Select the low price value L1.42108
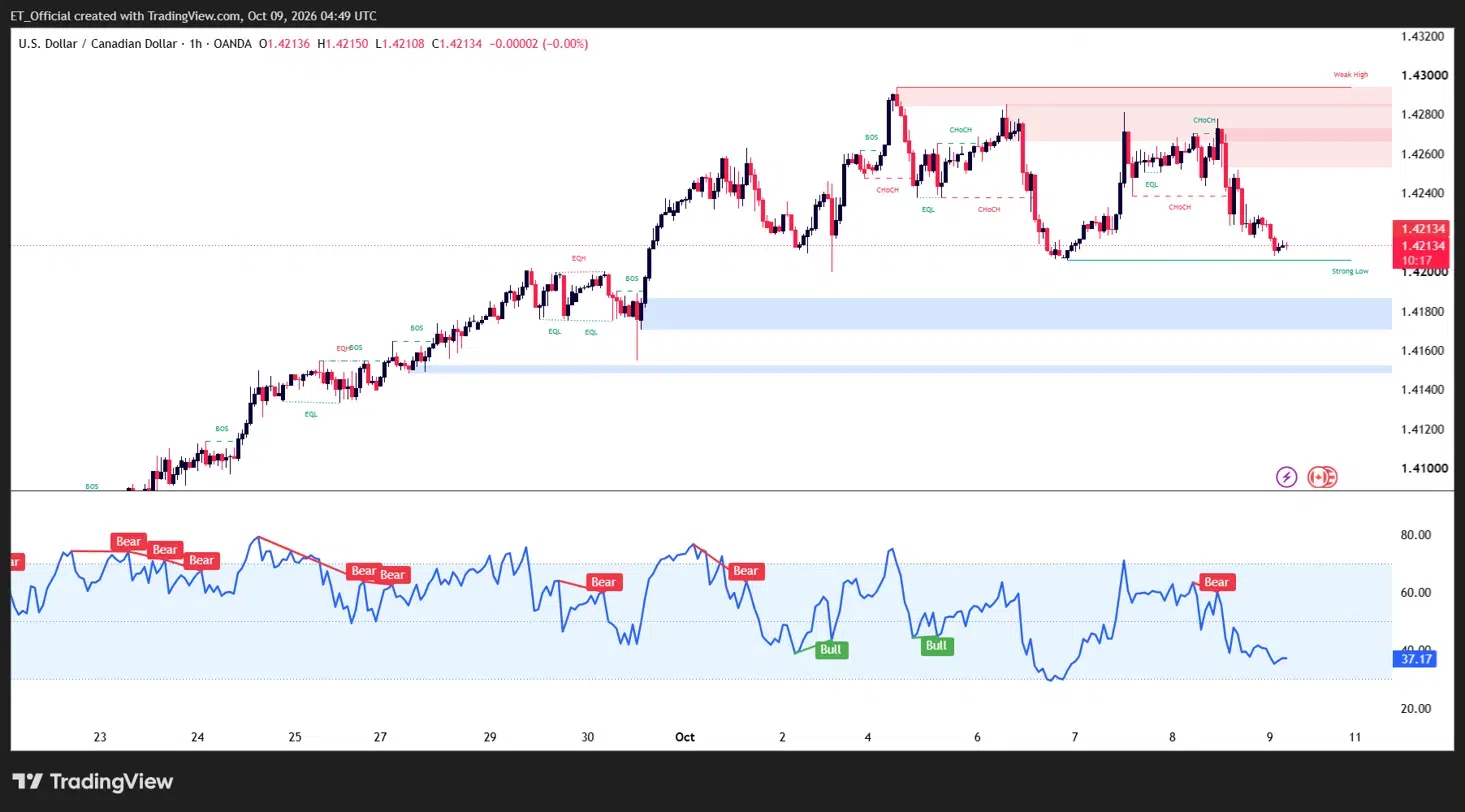The image size is (1465, 812). pyautogui.click(x=400, y=44)
